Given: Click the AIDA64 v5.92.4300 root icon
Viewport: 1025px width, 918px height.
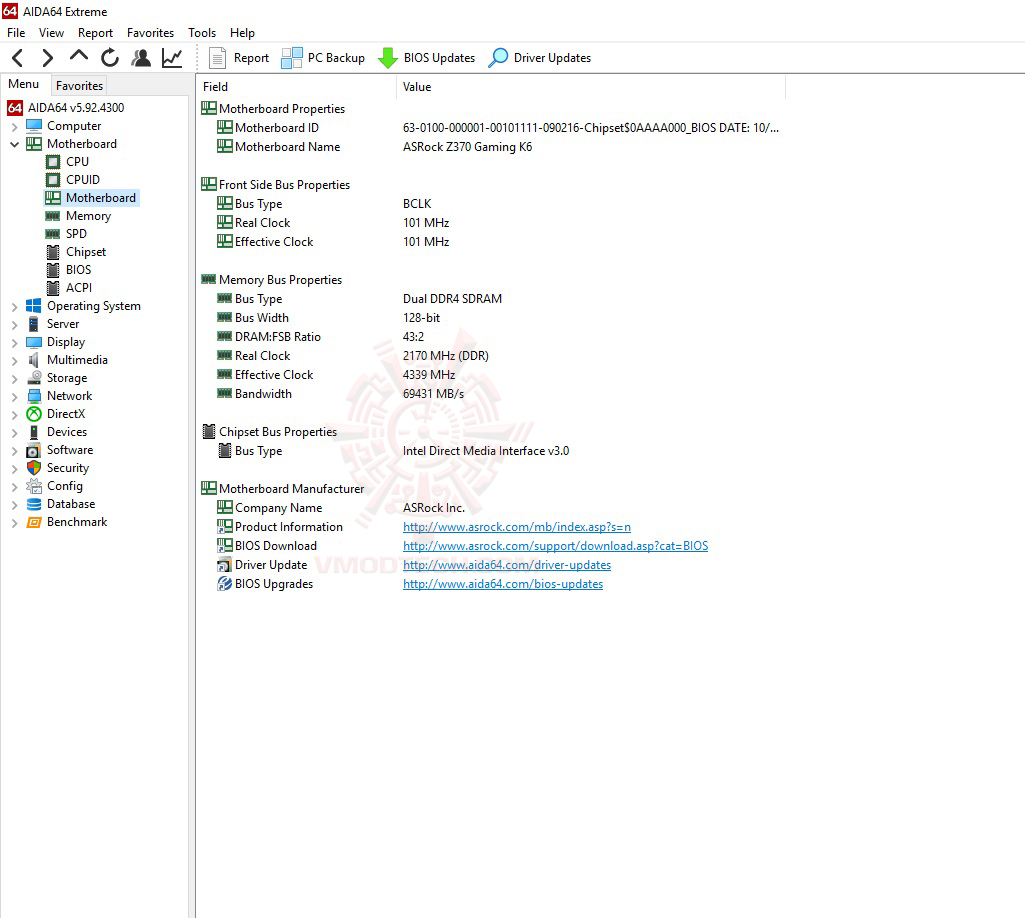Looking at the screenshot, I should (15, 108).
